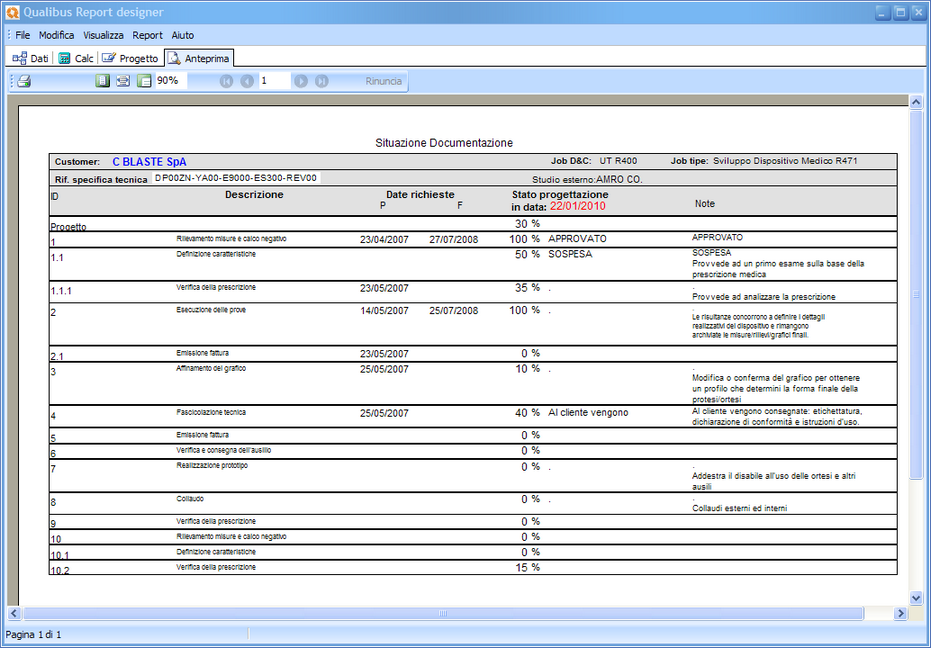Viewport: 931px width, 648px height.
Task: Click the whole page view icon
Action: coord(102,81)
